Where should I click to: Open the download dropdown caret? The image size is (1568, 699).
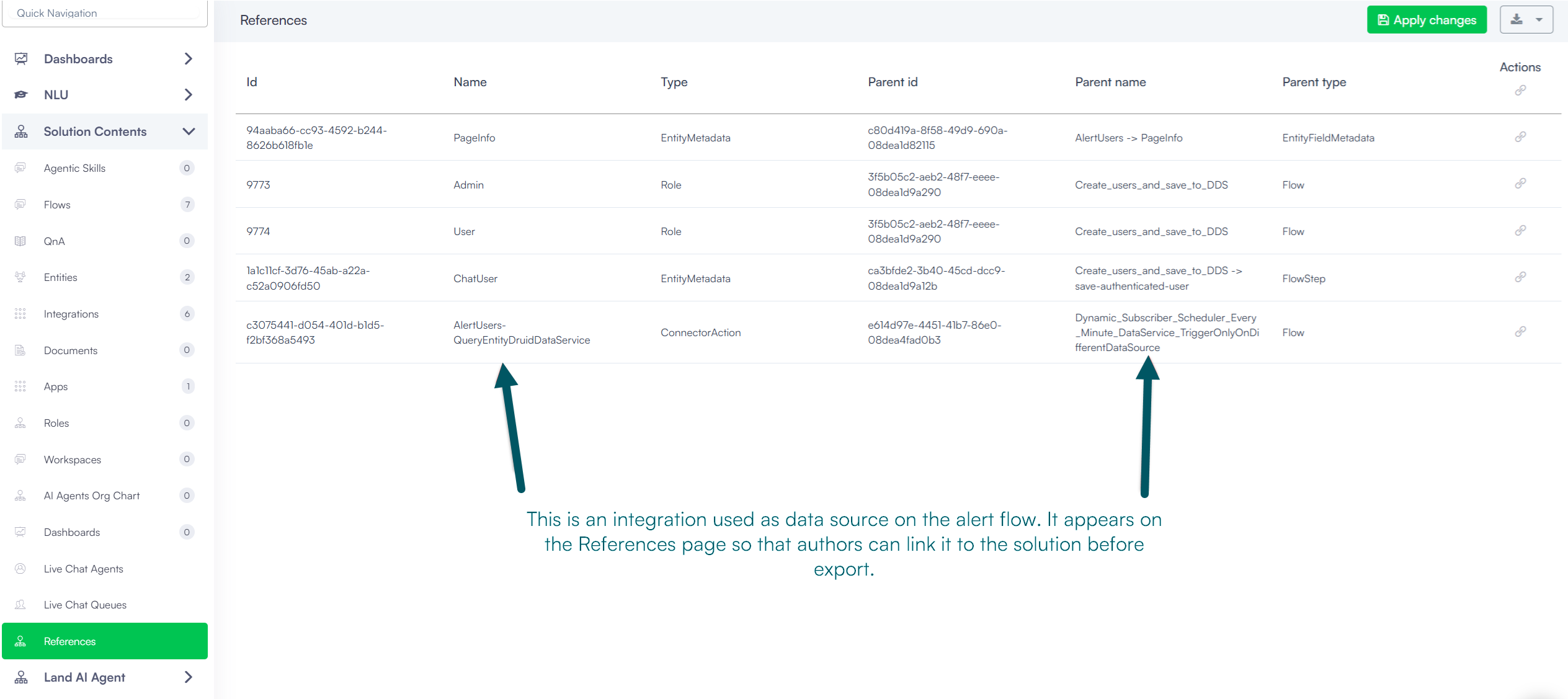[x=1539, y=20]
